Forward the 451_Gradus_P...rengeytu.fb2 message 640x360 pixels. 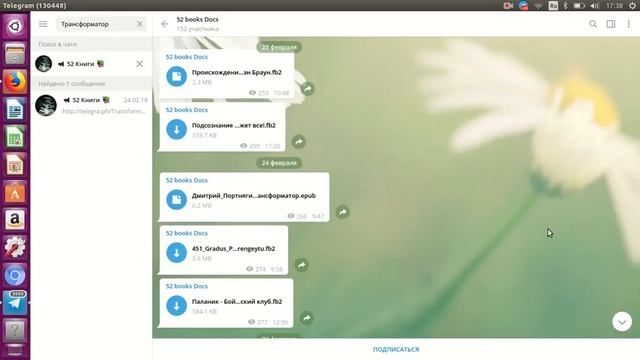point(301,265)
